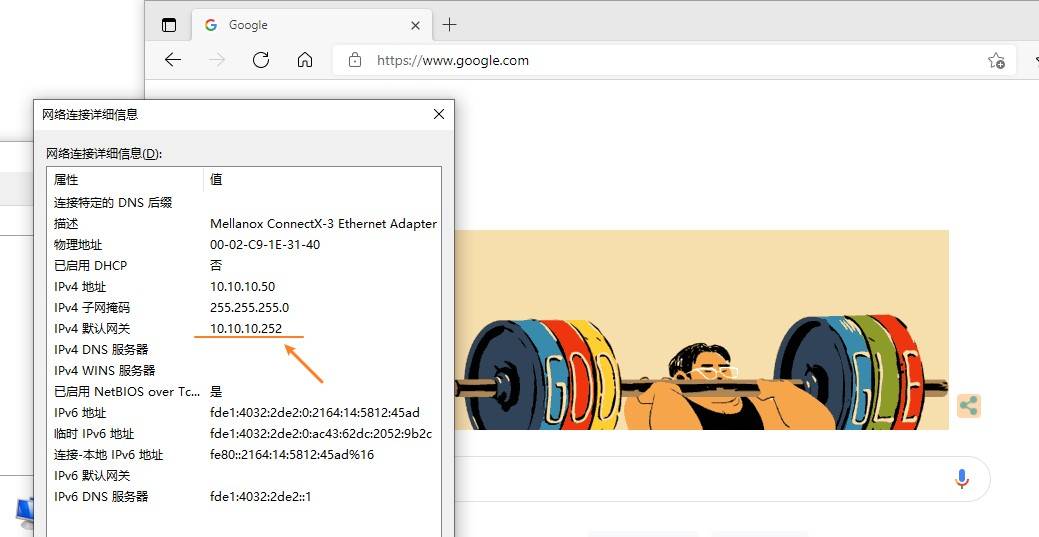Start voice search with microphone
This screenshot has width=1039, height=537.
pos(962,479)
